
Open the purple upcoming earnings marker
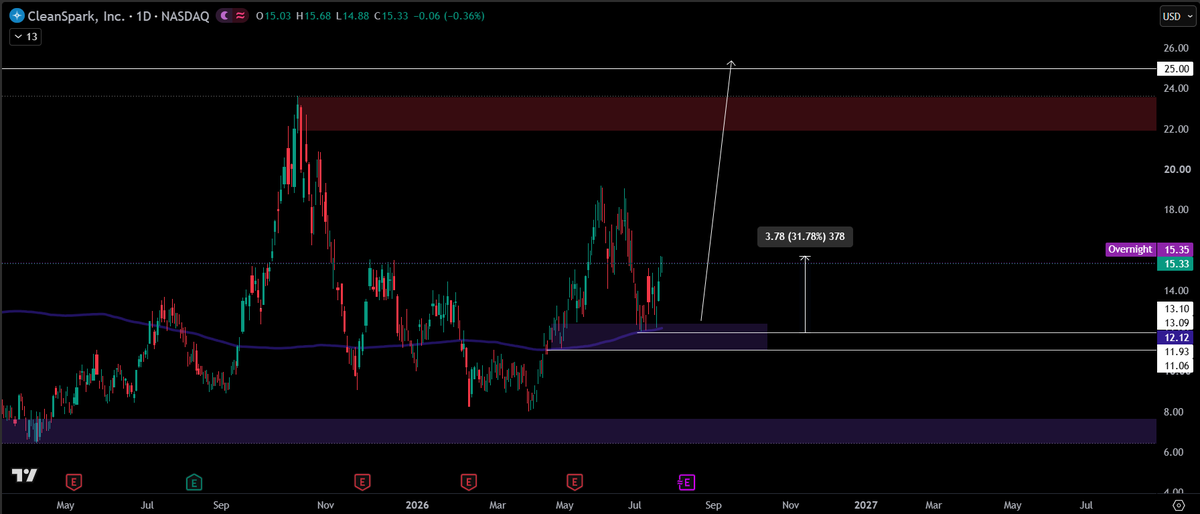(x=687, y=483)
